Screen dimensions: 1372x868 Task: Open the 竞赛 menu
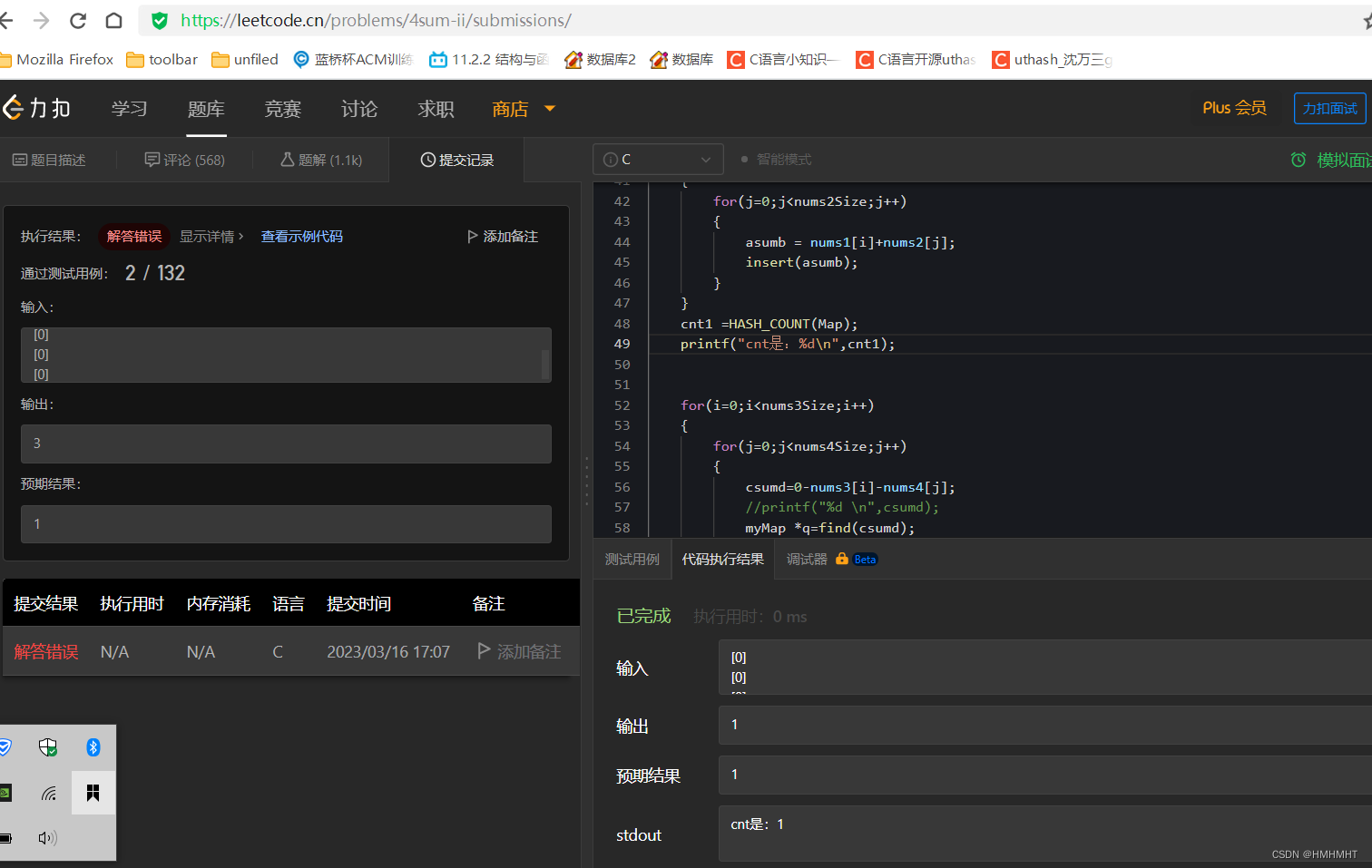click(282, 109)
